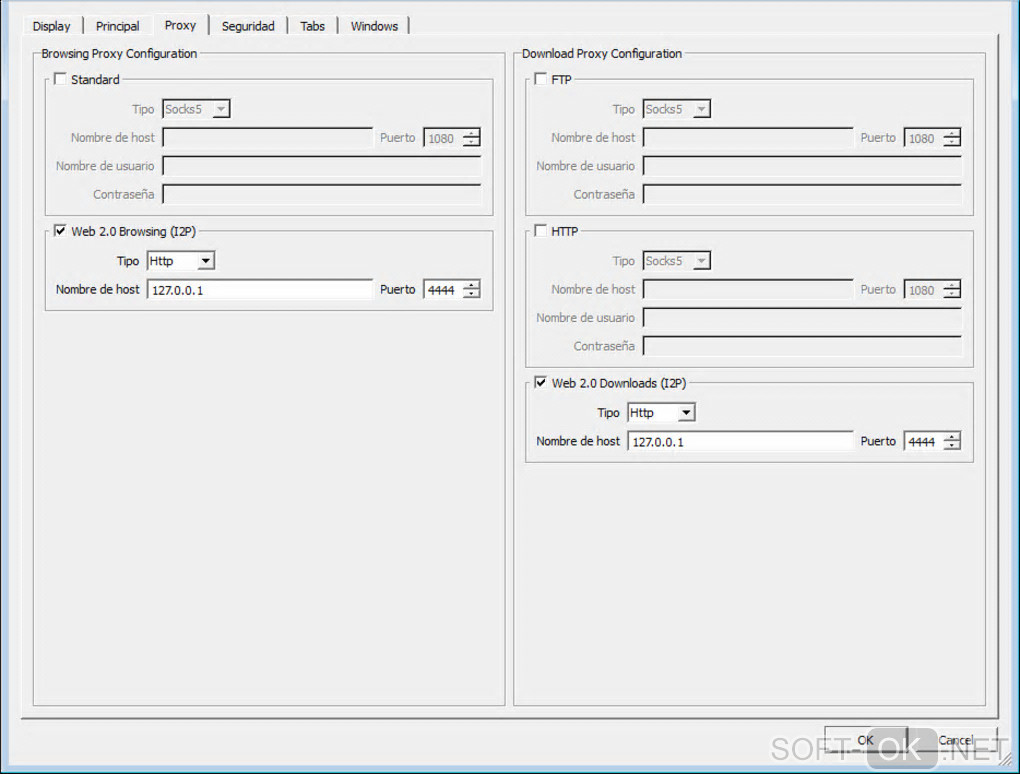1020x774 pixels.
Task: Click Nombre de host field under FTP
Action: (x=748, y=138)
